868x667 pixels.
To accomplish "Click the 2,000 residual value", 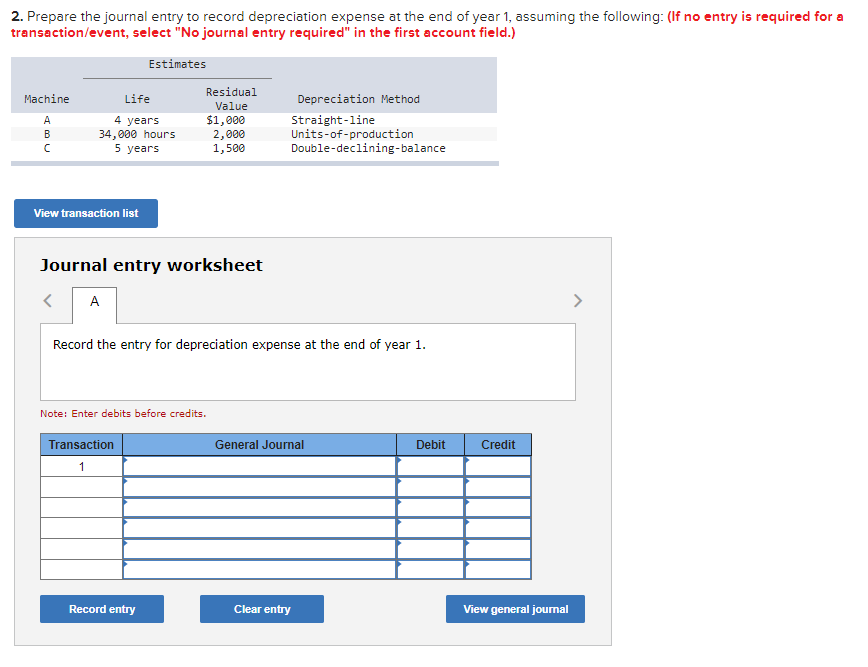I will 229,134.
